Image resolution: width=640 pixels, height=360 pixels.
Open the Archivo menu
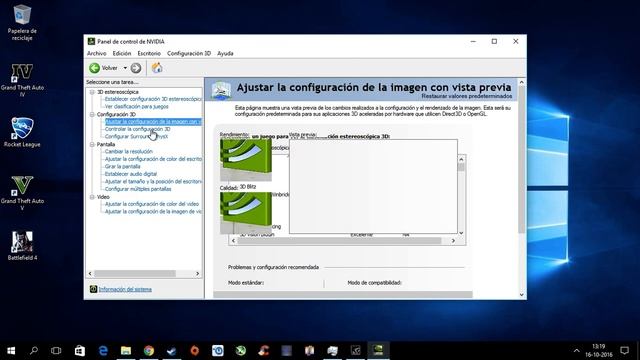pyautogui.click(x=97, y=53)
